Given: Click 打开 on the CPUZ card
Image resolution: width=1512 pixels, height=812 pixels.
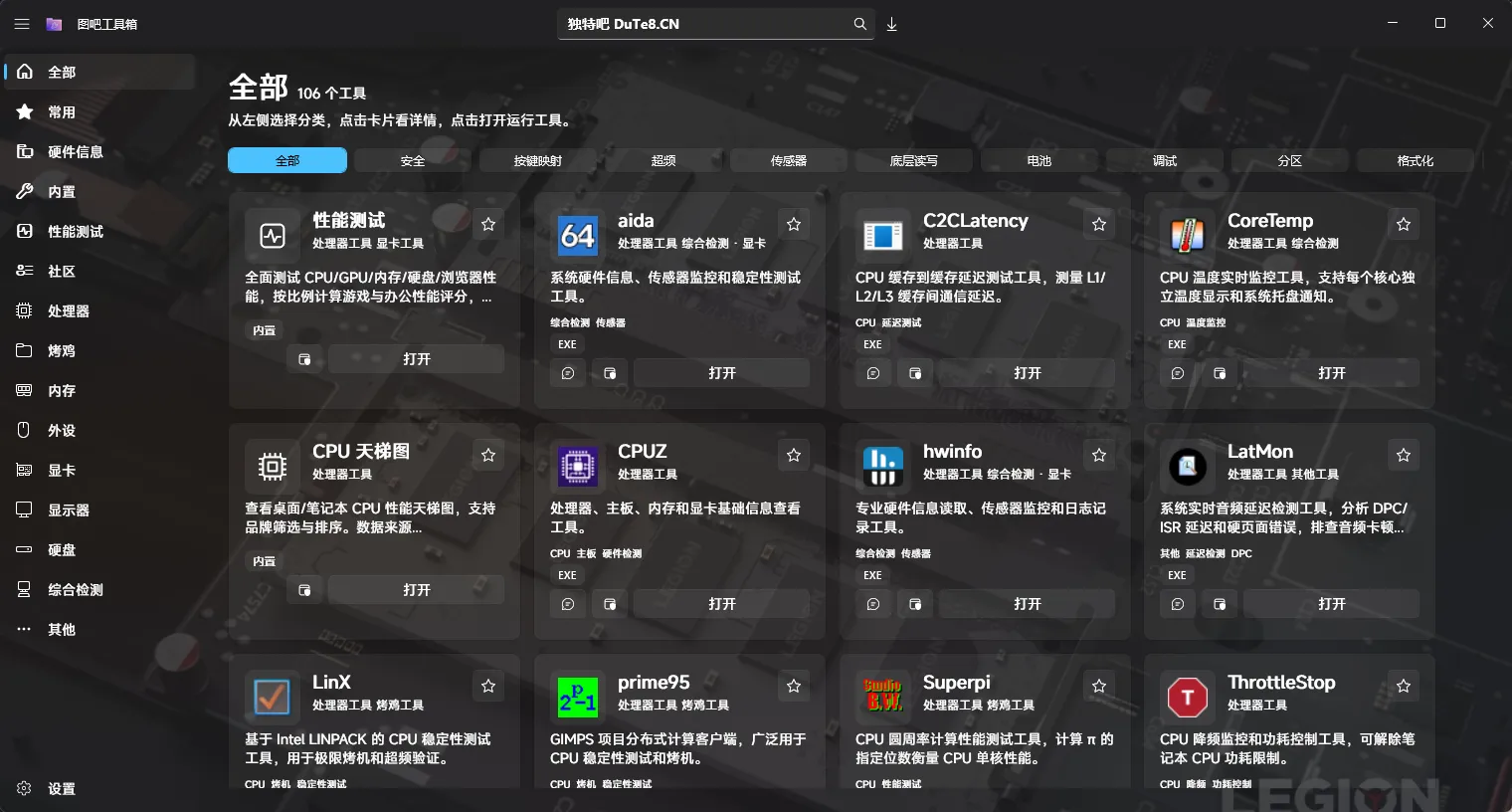Looking at the screenshot, I should (x=722, y=604).
